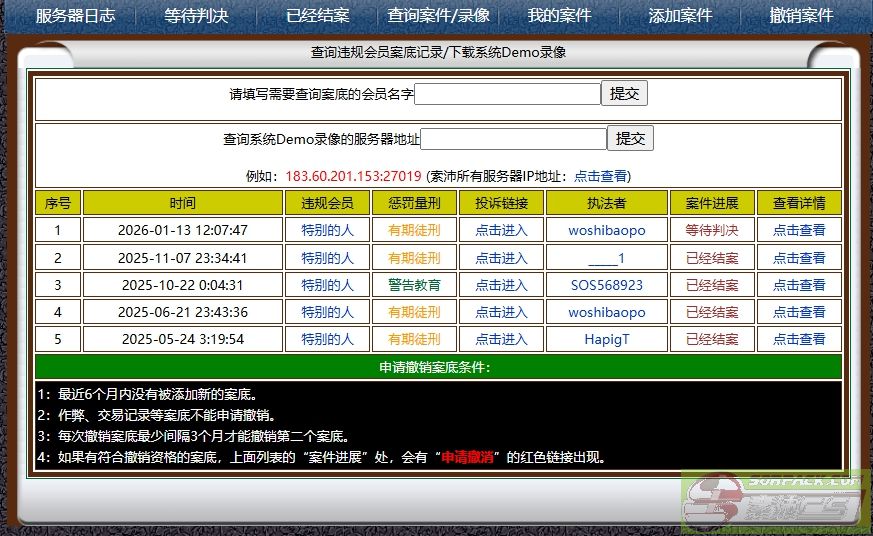Open enforcer HapigT profile link
This screenshot has width=873, height=536.
606,339
